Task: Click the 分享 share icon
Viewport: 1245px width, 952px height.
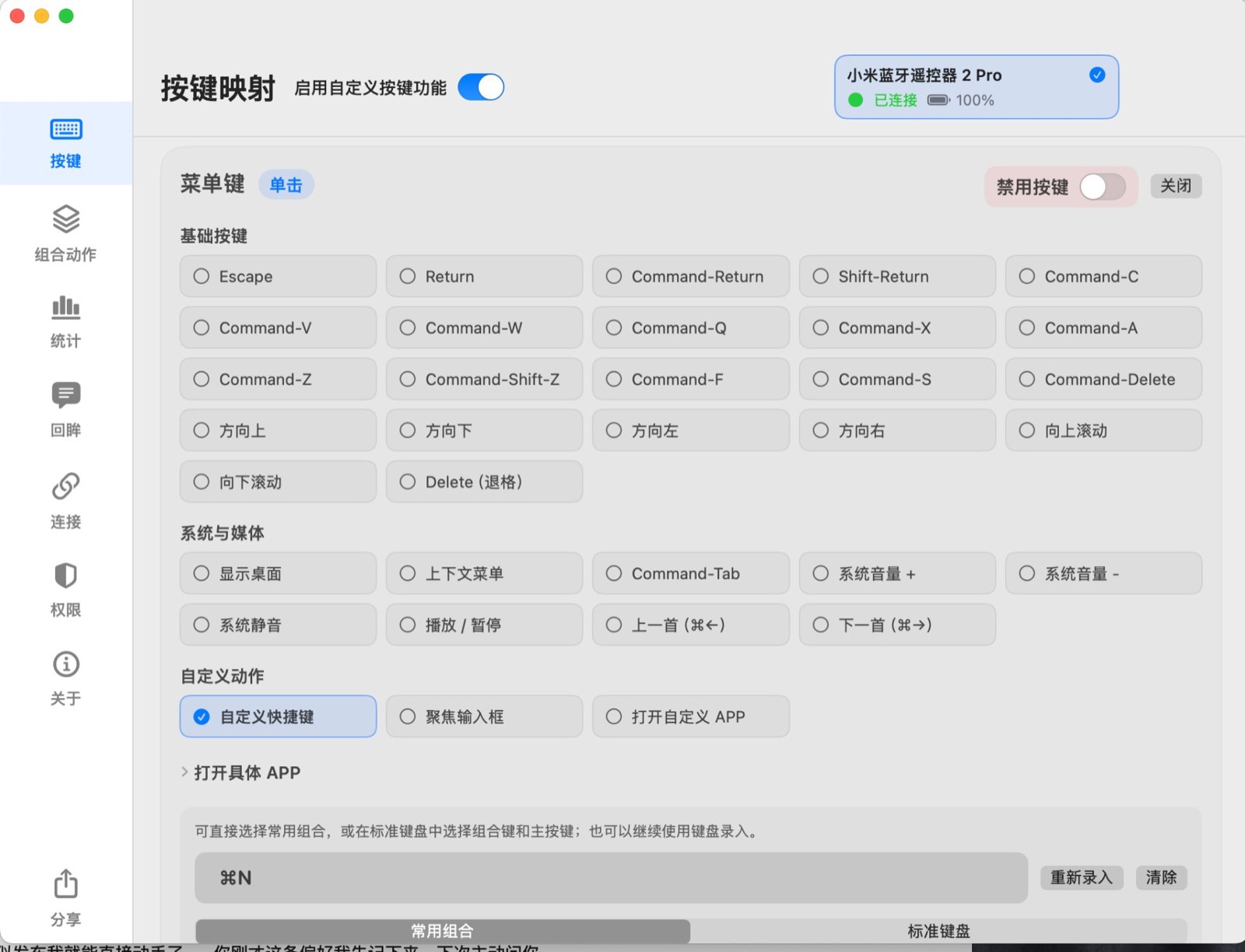Action: pyautogui.click(x=66, y=884)
